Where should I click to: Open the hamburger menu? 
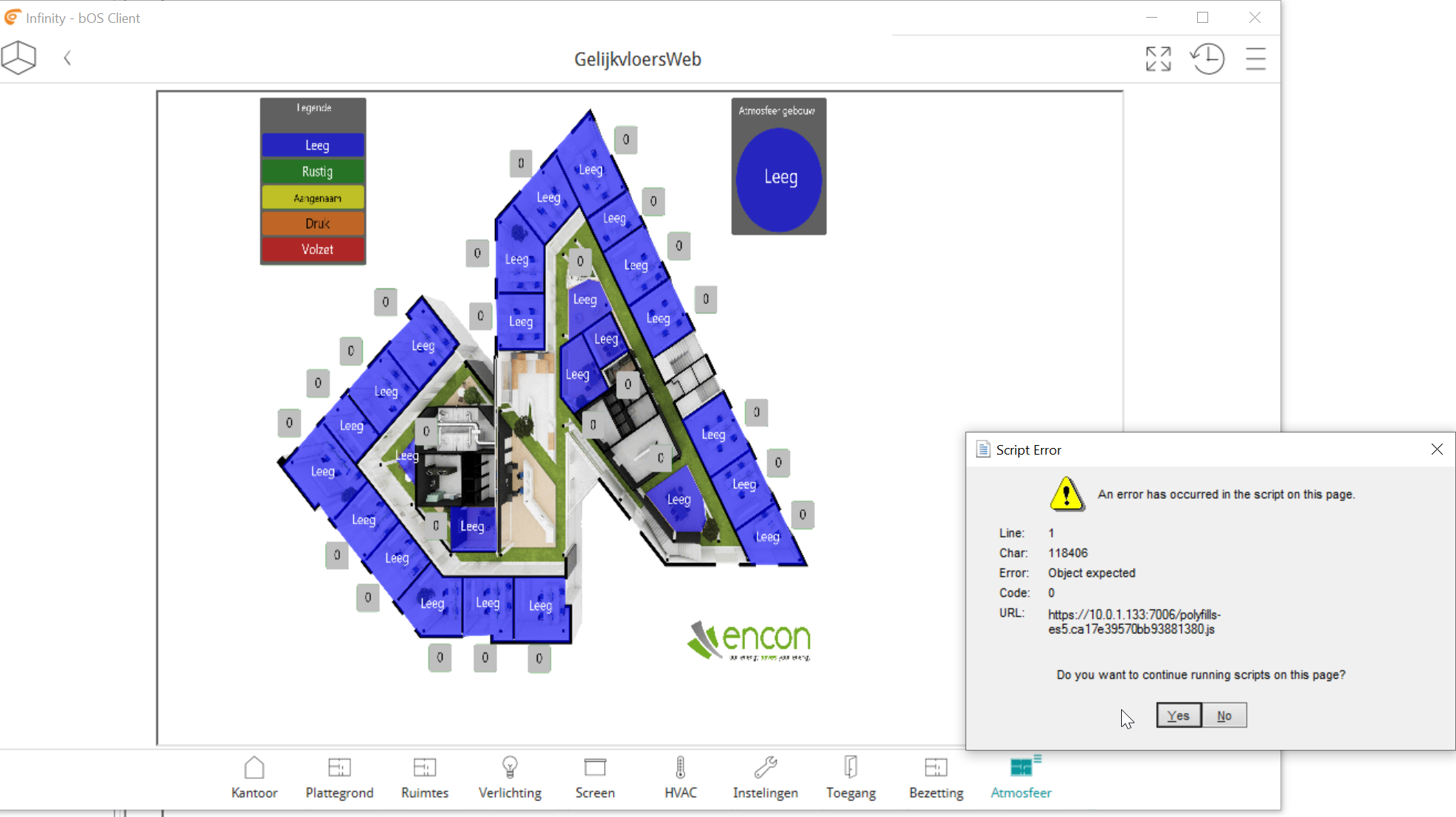click(x=1255, y=59)
